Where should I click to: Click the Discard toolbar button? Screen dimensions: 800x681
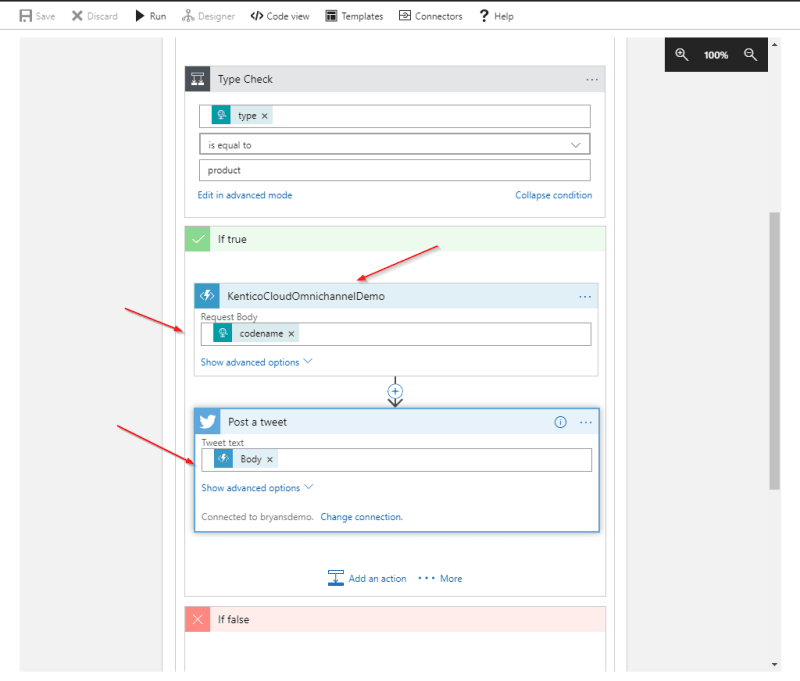[x=94, y=16]
